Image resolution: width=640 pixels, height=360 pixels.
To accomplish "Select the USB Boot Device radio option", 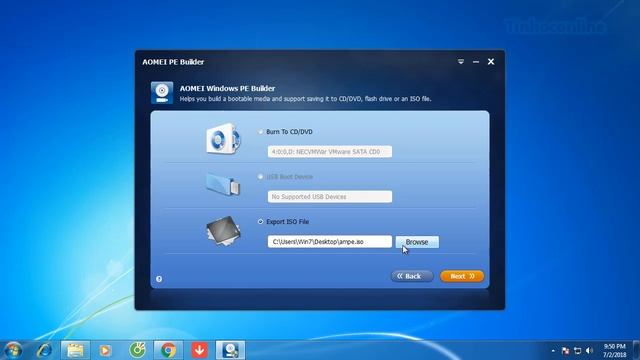I will tap(260, 177).
